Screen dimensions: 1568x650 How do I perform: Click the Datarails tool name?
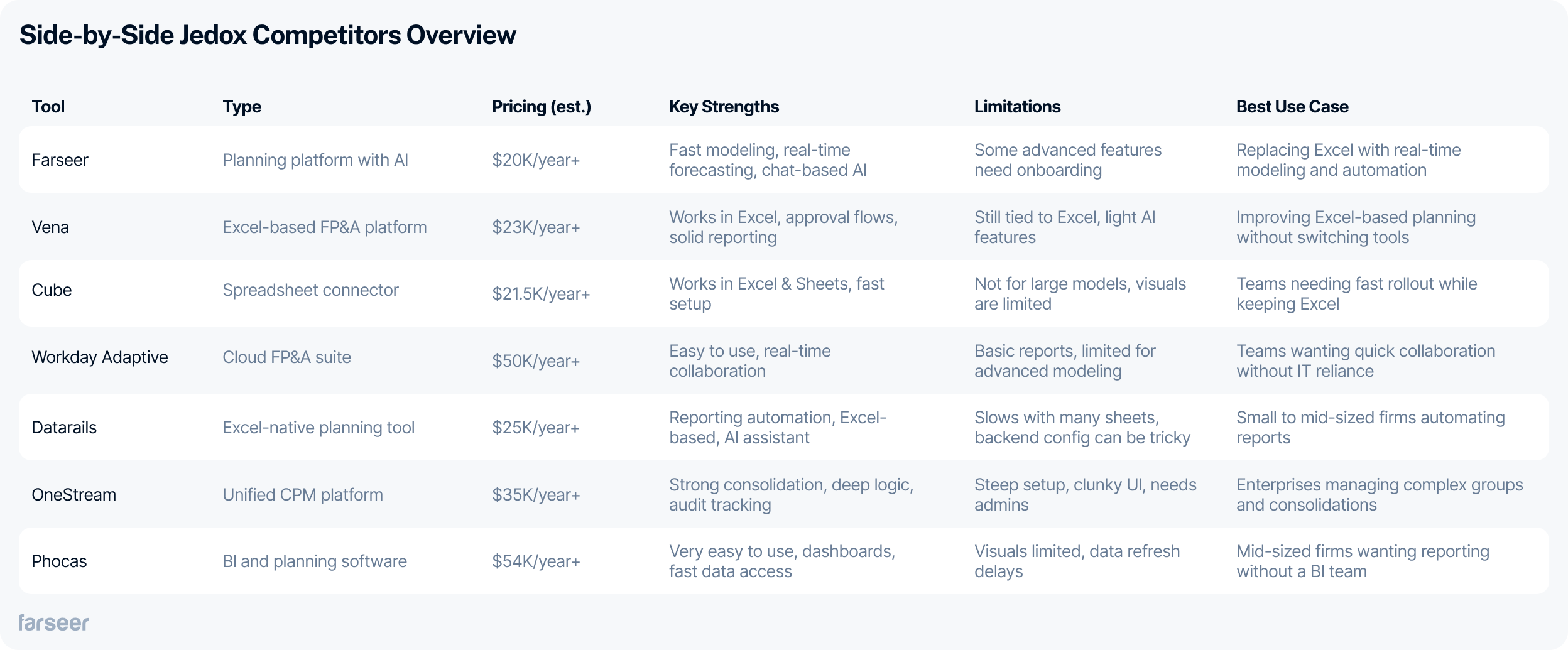click(64, 428)
